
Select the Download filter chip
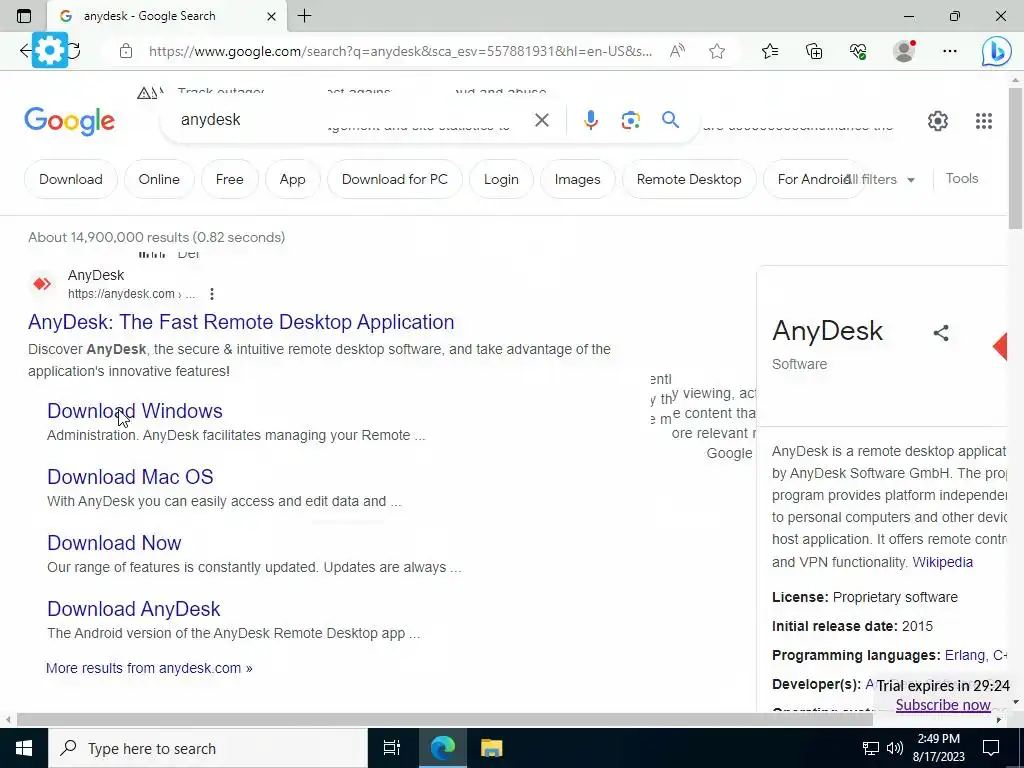click(x=71, y=179)
